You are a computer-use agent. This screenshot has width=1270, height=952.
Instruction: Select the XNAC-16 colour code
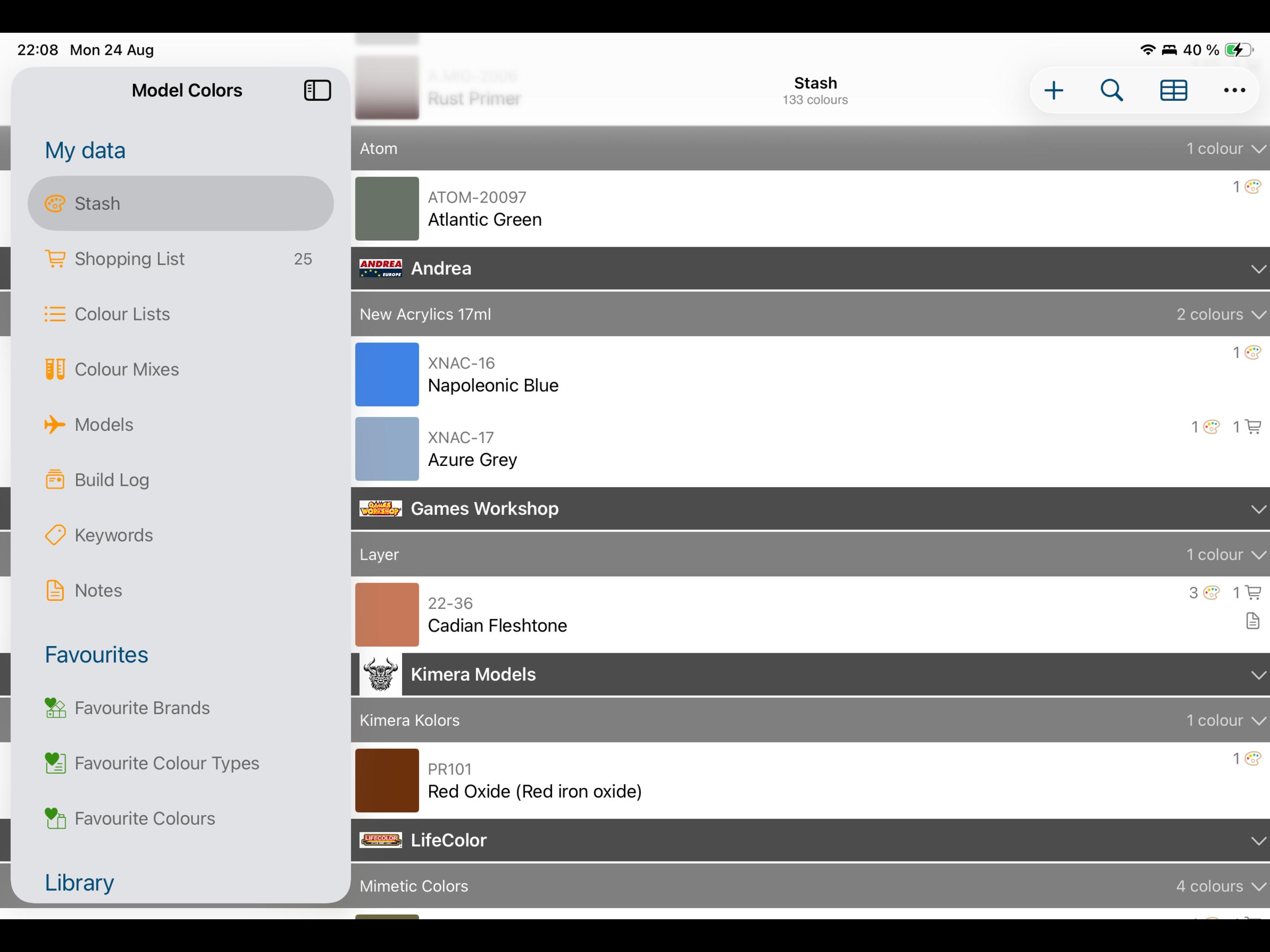tap(461, 363)
